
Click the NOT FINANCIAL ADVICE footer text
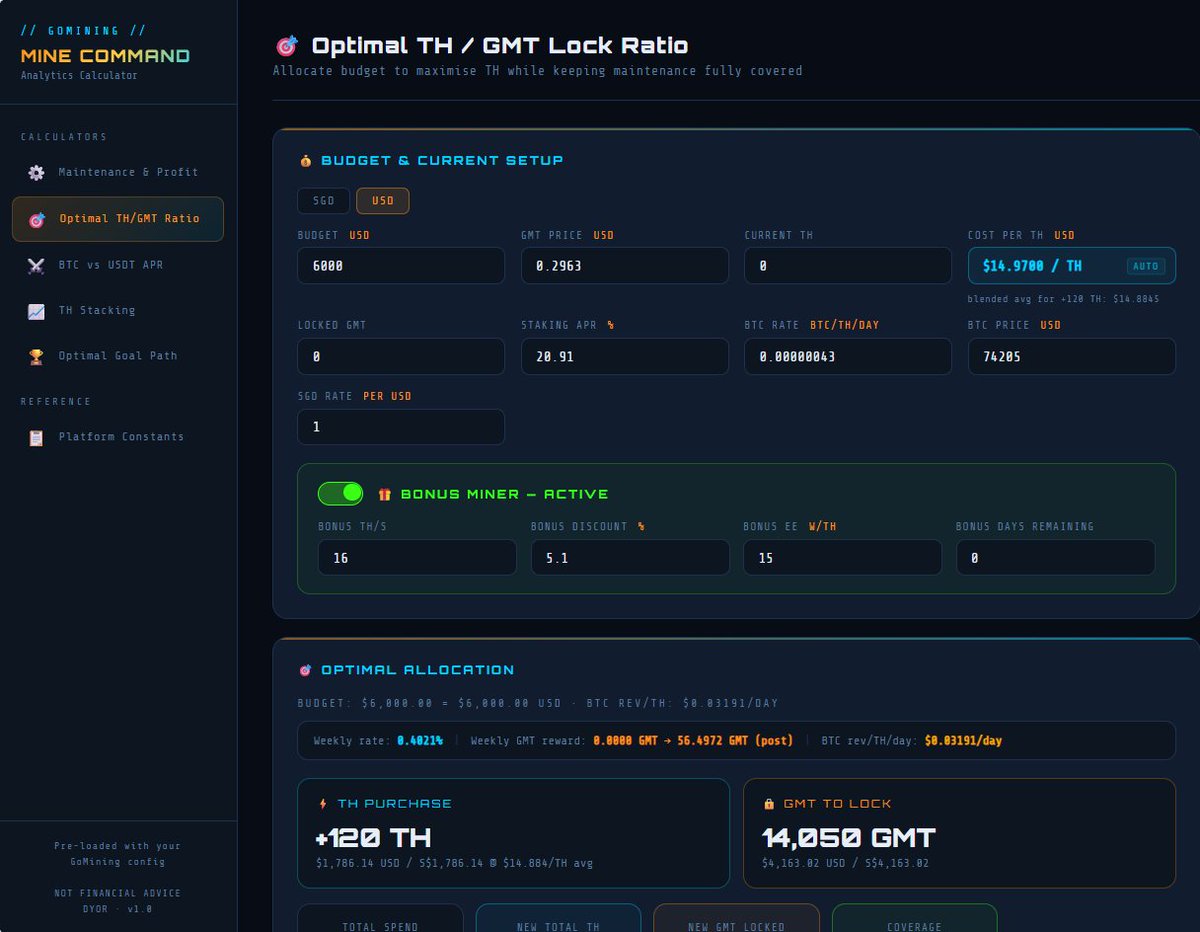point(118,893)
